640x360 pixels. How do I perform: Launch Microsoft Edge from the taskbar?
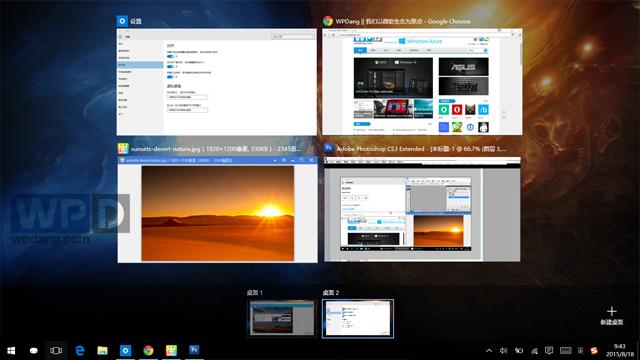80,350
